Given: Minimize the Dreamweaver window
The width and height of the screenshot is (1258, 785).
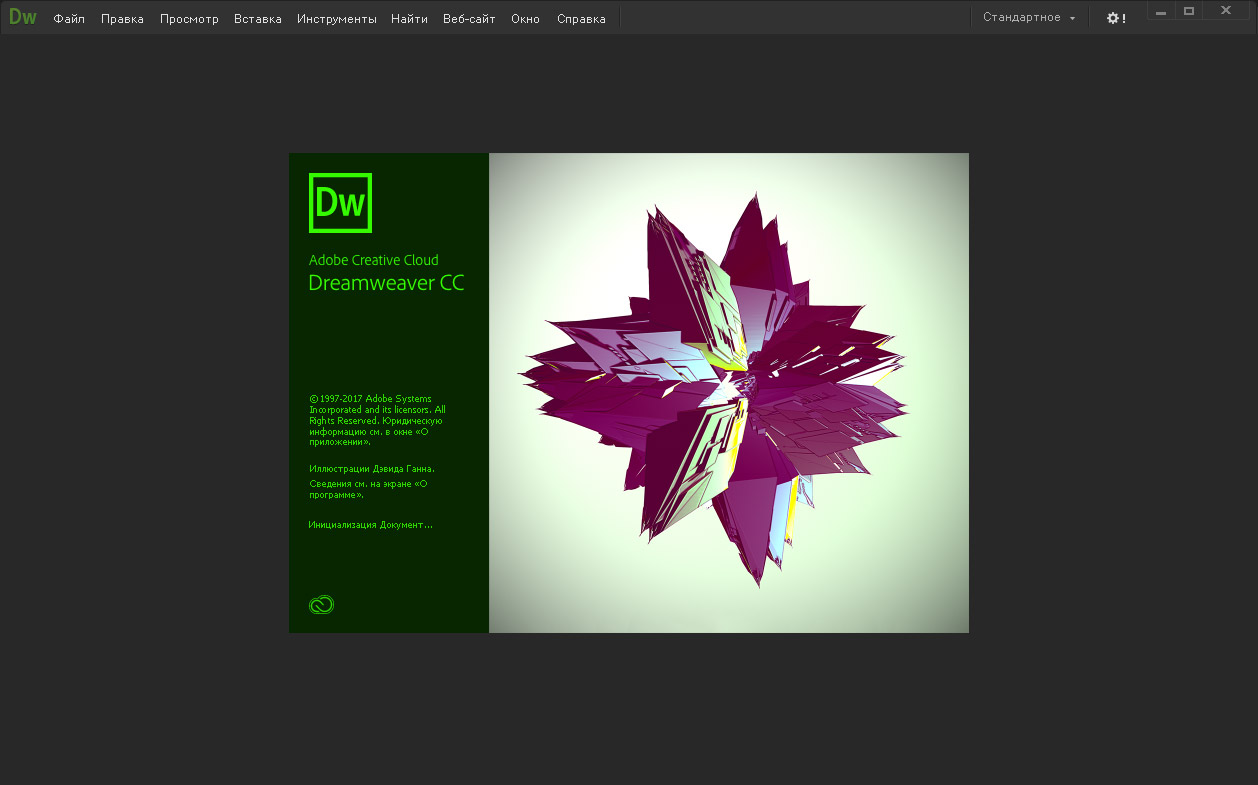Looking at the screenshot, I should (1161, 12).
